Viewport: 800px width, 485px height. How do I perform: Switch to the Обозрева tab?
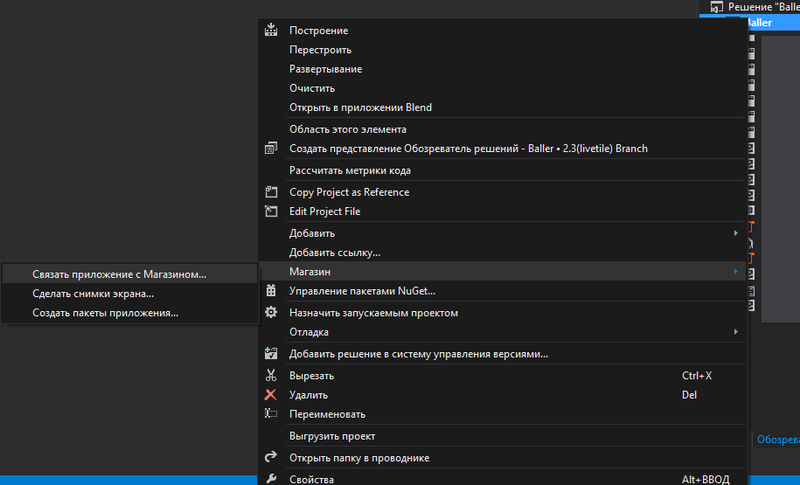click(x=778, y=440)
